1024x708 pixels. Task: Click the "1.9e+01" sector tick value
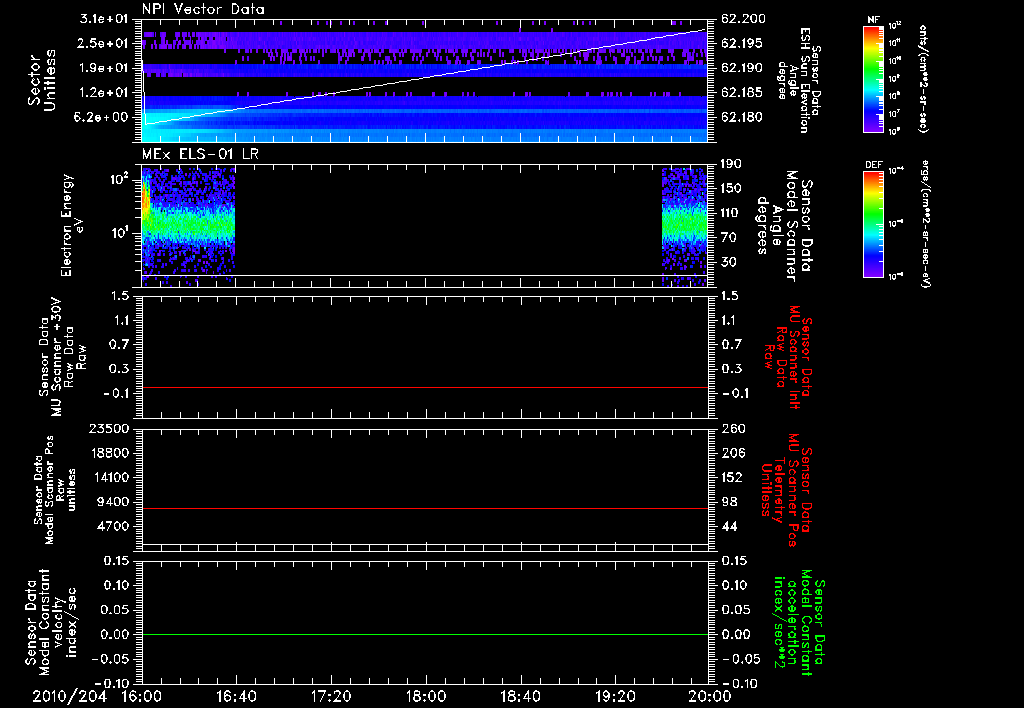104,68
